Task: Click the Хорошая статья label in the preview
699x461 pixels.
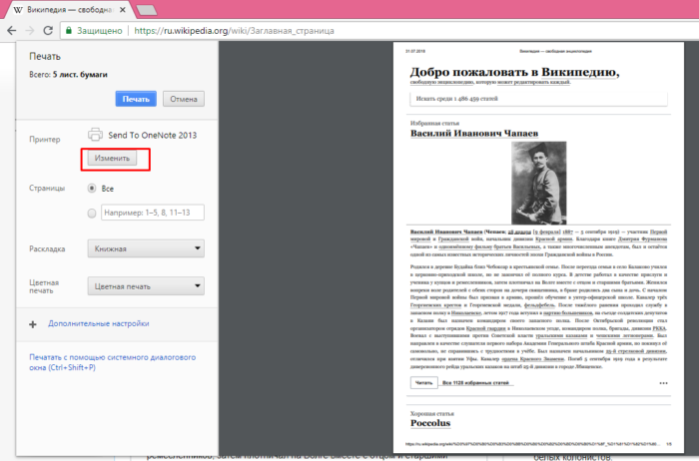Action: point(432,414)
